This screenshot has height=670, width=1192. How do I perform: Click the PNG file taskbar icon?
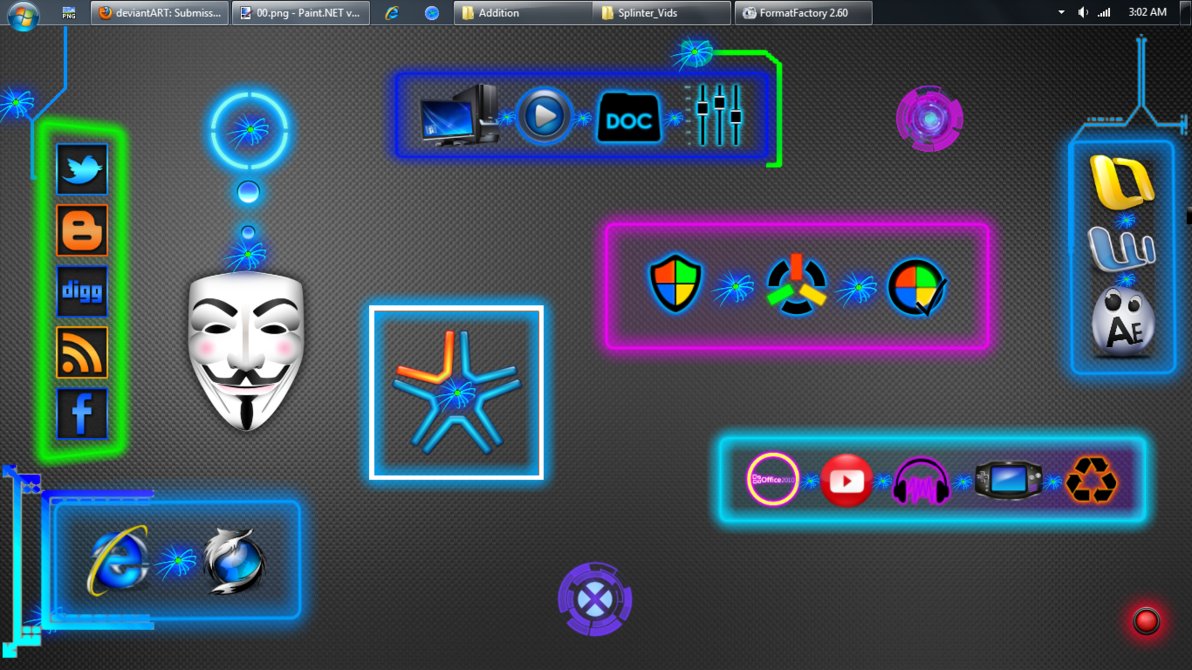68,13
